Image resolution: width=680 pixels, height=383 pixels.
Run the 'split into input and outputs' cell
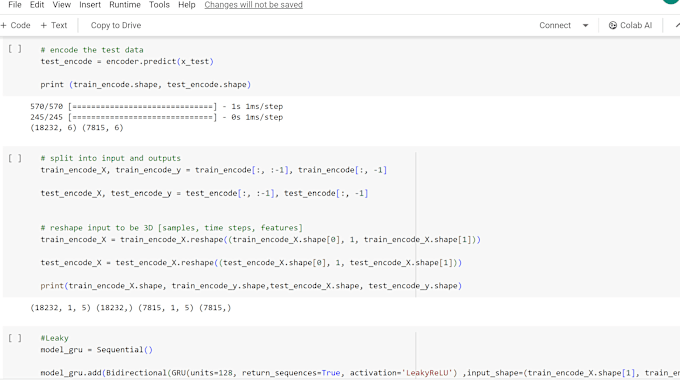15,157
